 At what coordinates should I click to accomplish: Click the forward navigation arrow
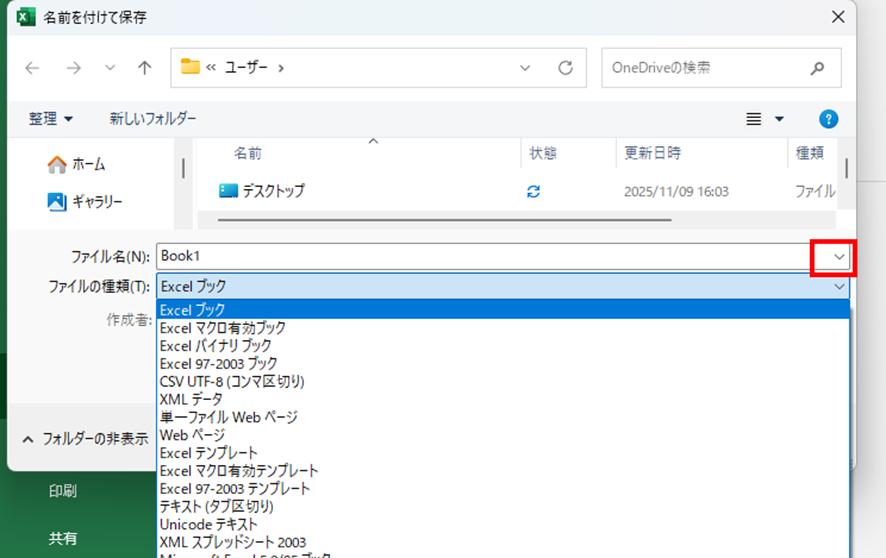73,68
